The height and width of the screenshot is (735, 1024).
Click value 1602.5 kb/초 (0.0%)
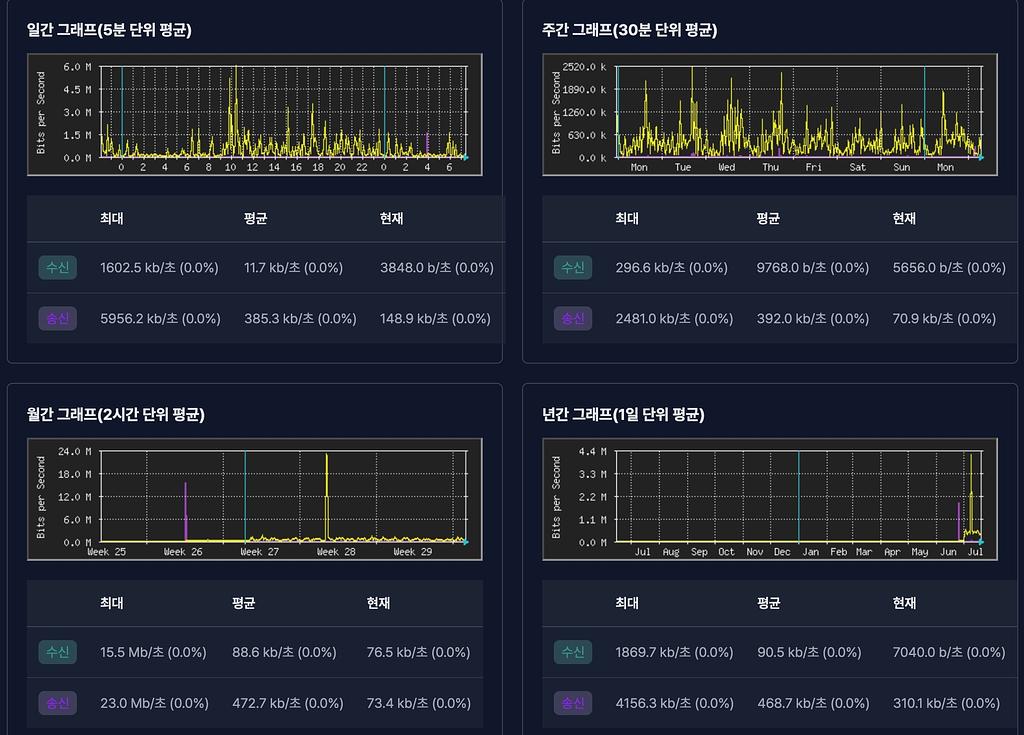pyautogui.click(x=159, y=268)
